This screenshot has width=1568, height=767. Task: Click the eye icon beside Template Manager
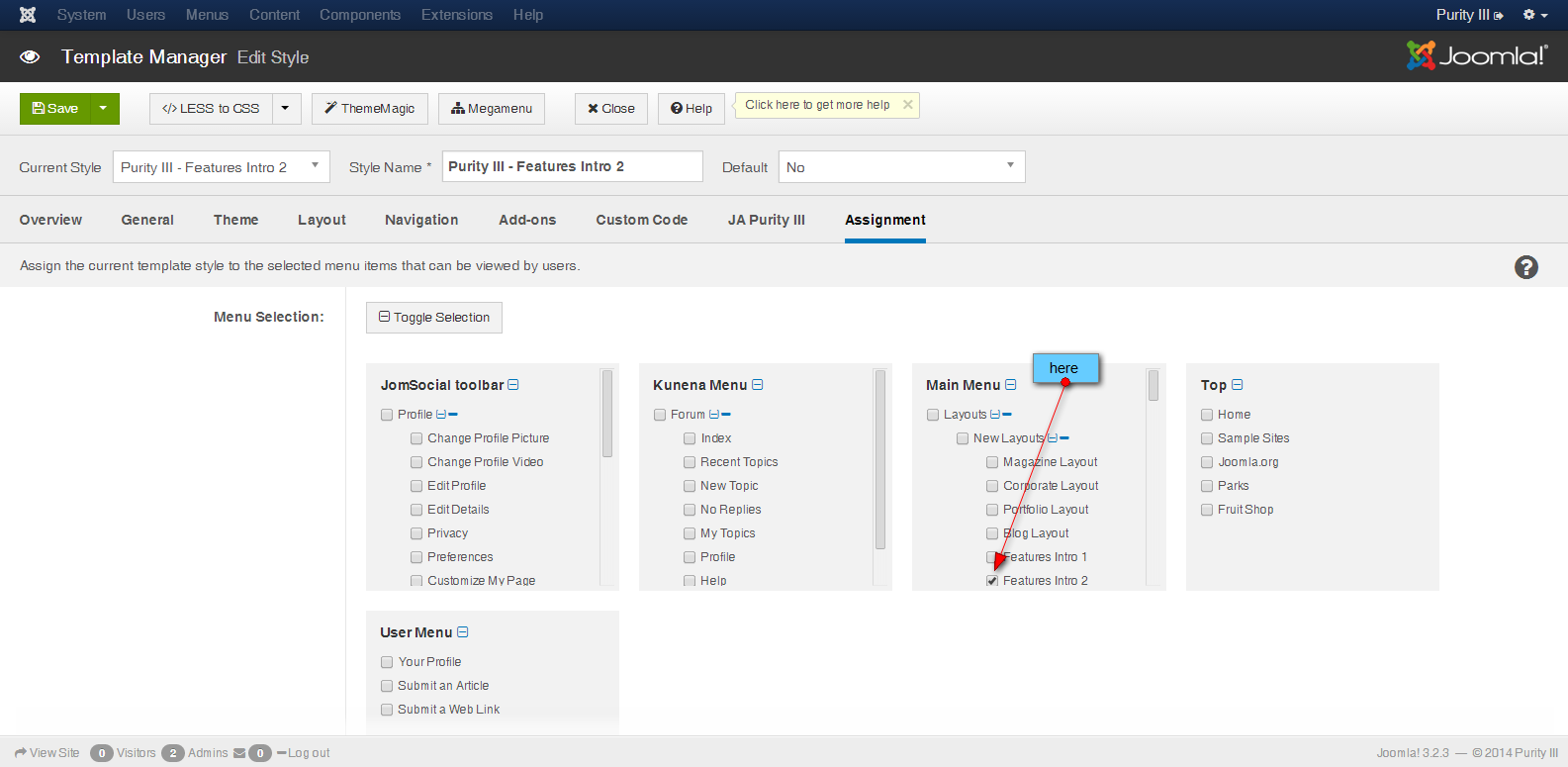click(x=30, y=57)
